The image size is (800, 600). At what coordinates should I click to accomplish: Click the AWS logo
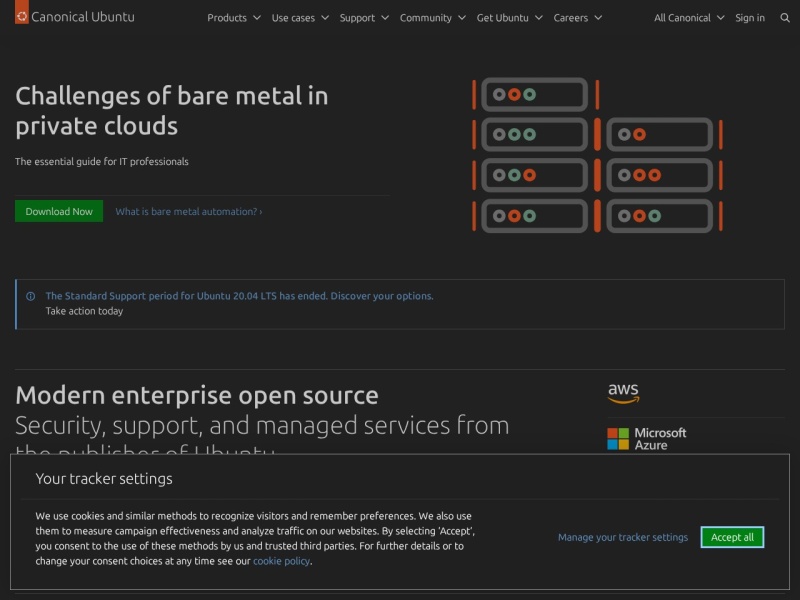(x=623, y=393)
